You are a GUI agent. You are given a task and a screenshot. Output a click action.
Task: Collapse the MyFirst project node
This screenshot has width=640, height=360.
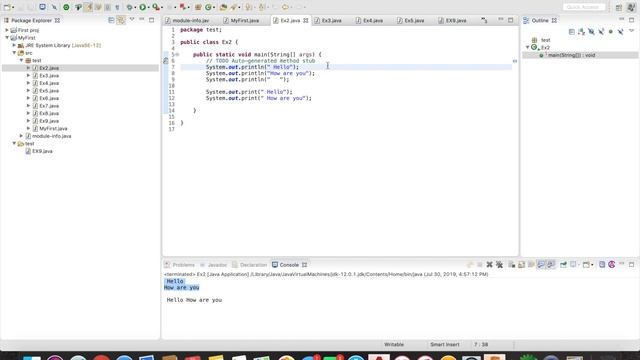(7, 38)
